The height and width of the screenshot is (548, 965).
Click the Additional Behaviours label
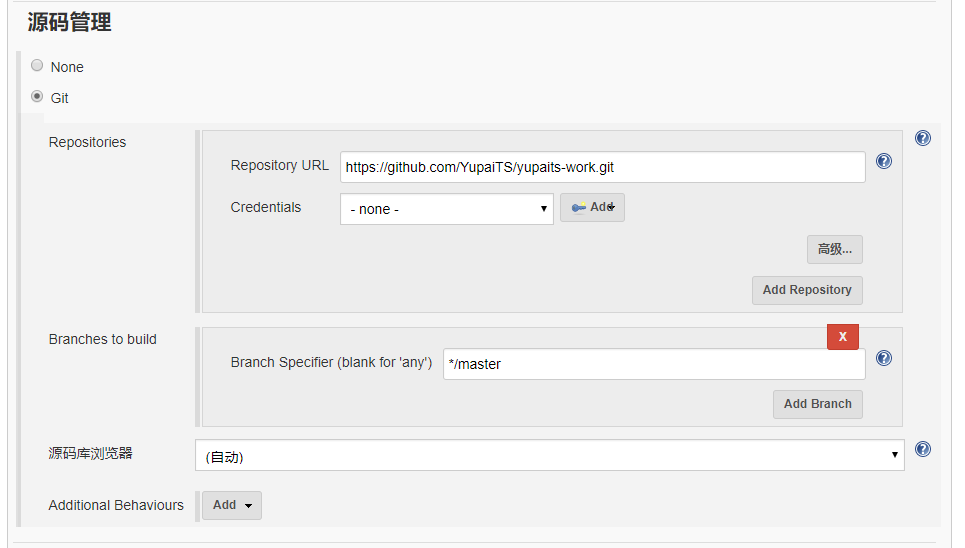pos(116,505)
